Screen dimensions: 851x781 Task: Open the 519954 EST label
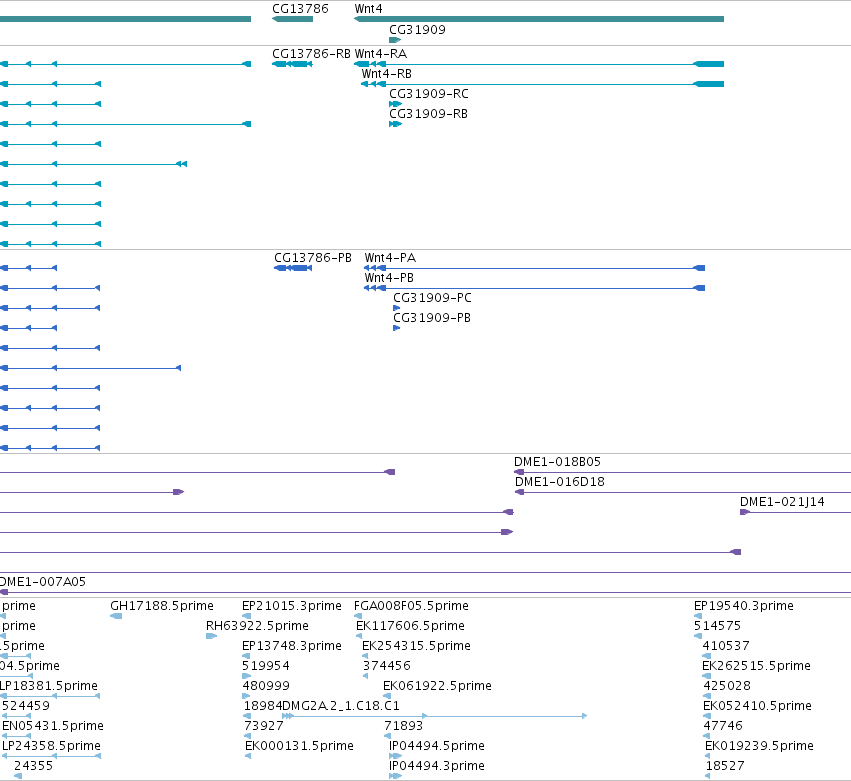[x=266, y=665]
